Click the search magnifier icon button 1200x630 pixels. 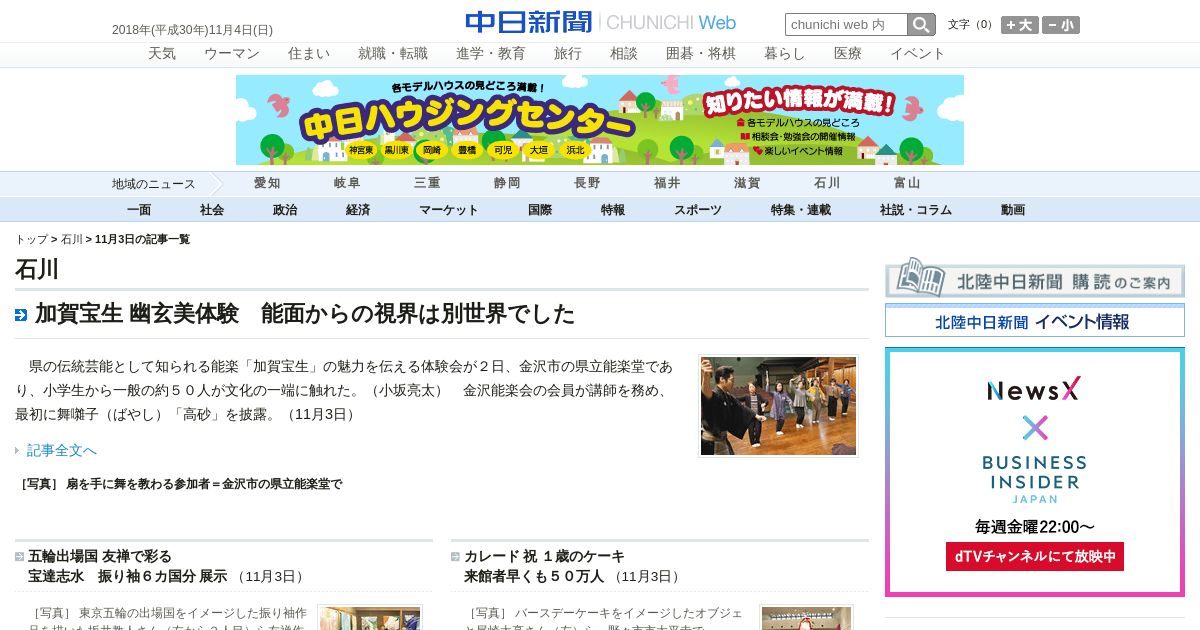tap(921, 25)
